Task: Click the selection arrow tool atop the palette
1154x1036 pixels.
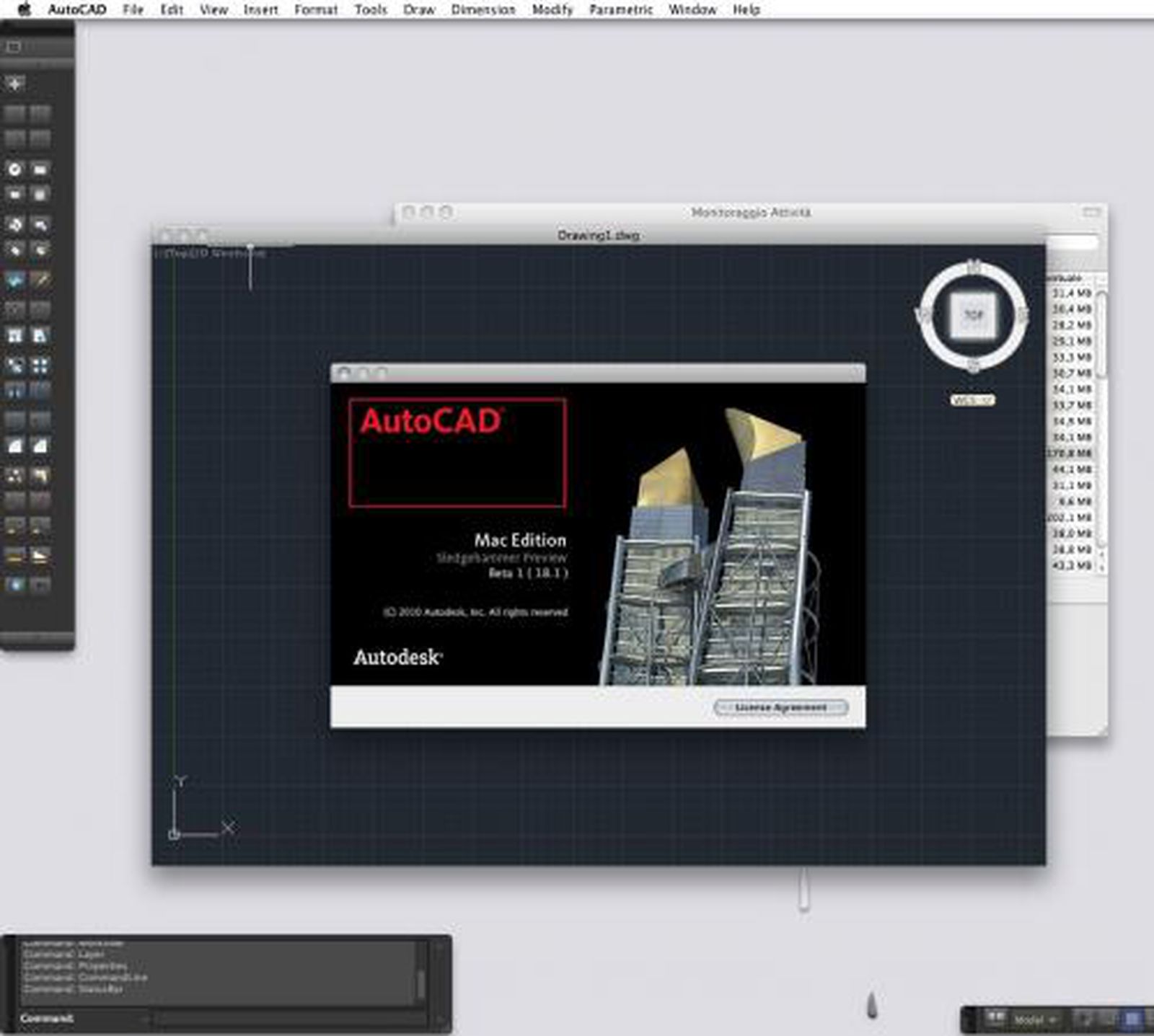Action: 13,83
